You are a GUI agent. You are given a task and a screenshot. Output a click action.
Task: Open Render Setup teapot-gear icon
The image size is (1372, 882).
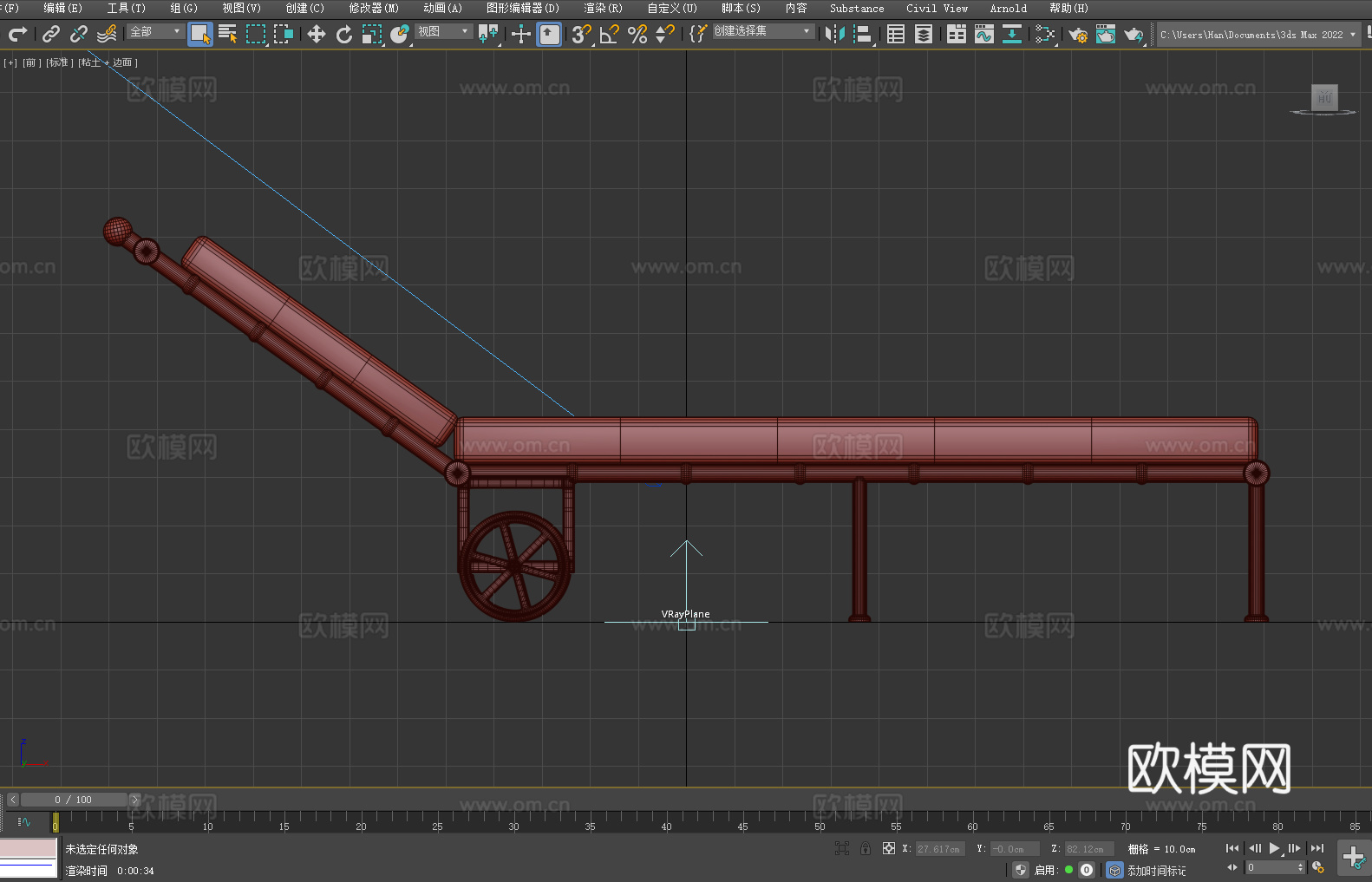(x=1078, y=34)
